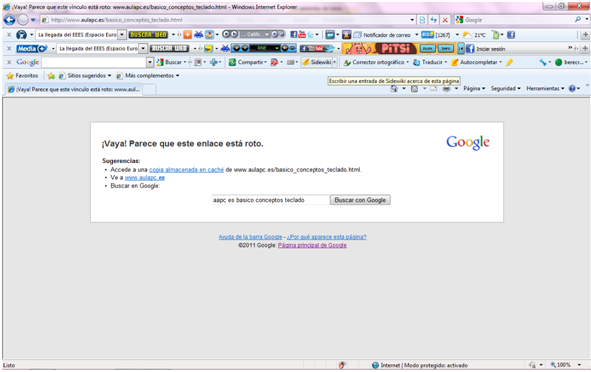Open the Seguridad menu
The height and width of the screenshot is (372, 591).
(505, 89)
